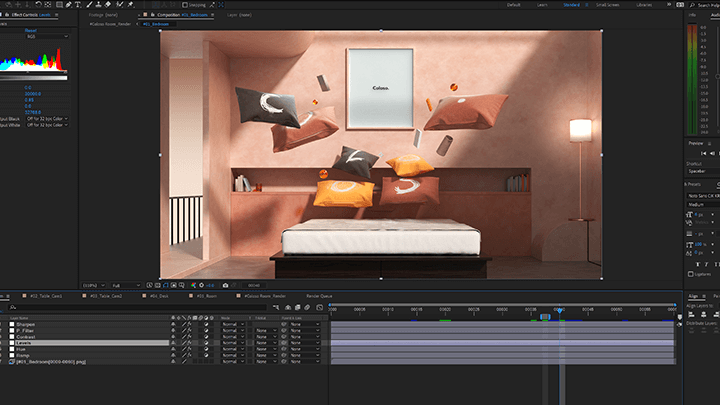Viewport: 720px width, 405px height.
Task: Click the mask and shape path visibility icon
Action: point(165,285)
